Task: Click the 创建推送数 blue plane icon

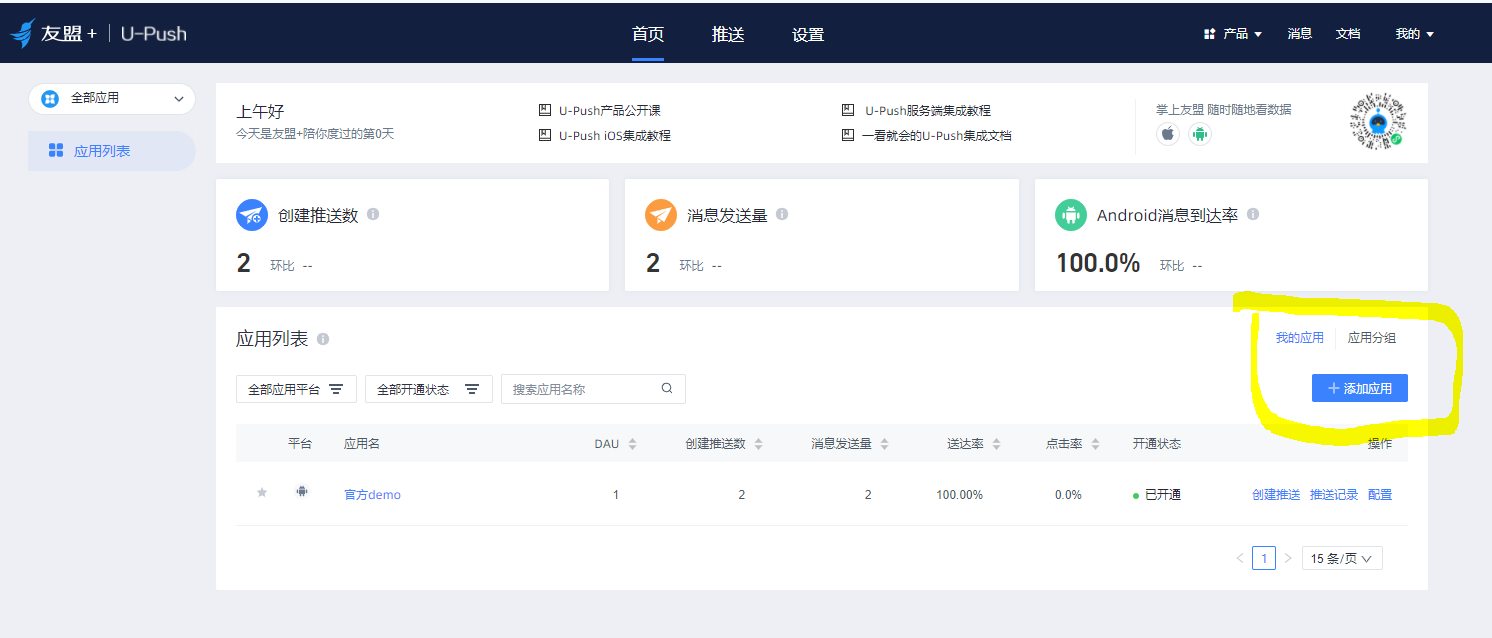Action: click(x=251, y=215)
